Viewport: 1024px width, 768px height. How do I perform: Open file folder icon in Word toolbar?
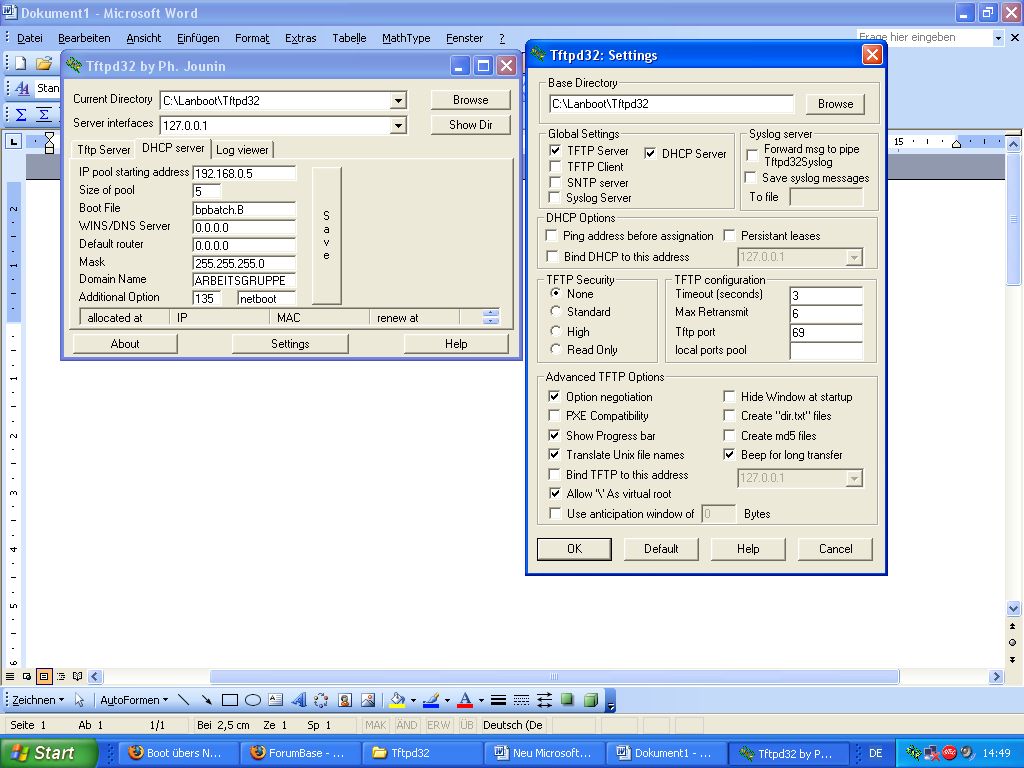(x=44, y=63)
